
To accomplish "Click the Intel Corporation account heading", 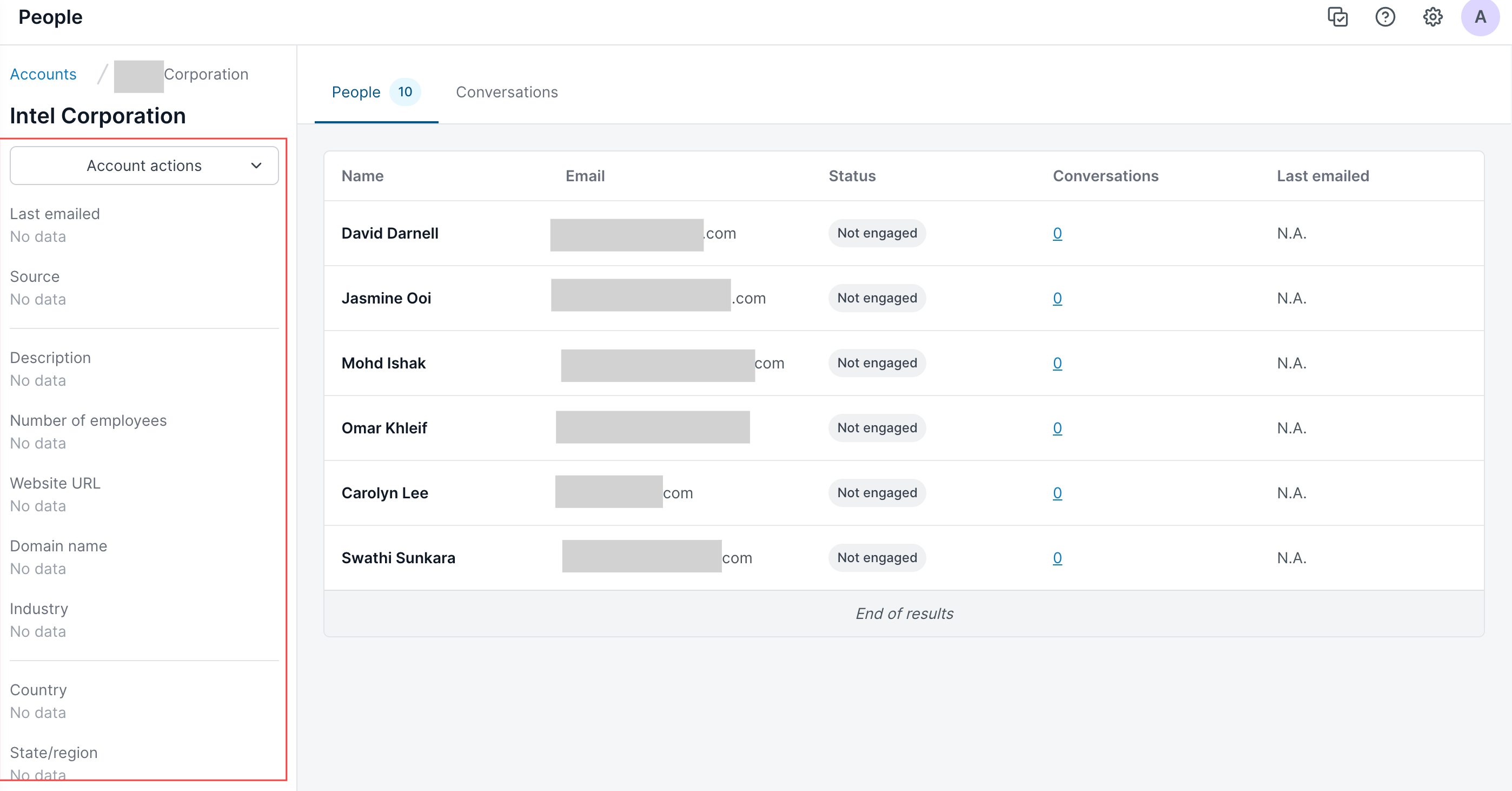I will [98, 116].
